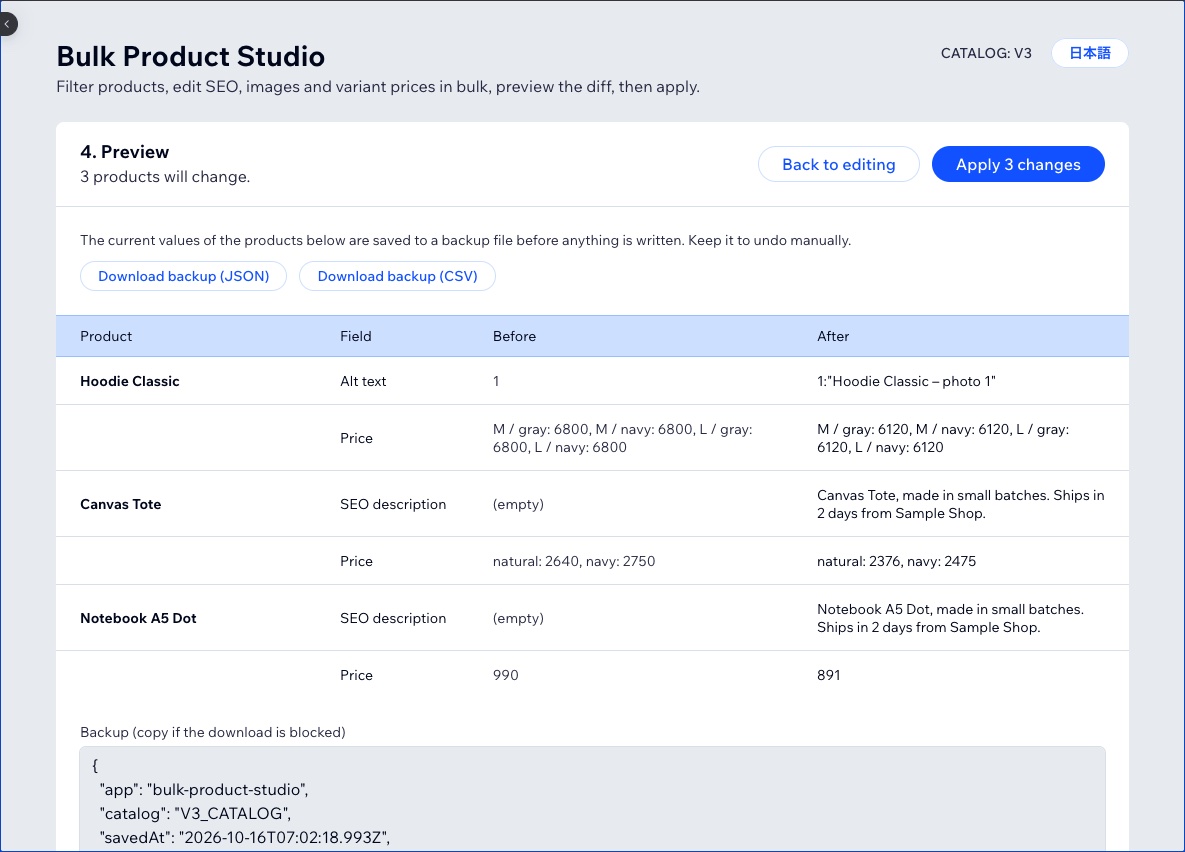Screen dimensions: 1185x852
Task: Collapse side panel with the back chevron
Action: 7,24
